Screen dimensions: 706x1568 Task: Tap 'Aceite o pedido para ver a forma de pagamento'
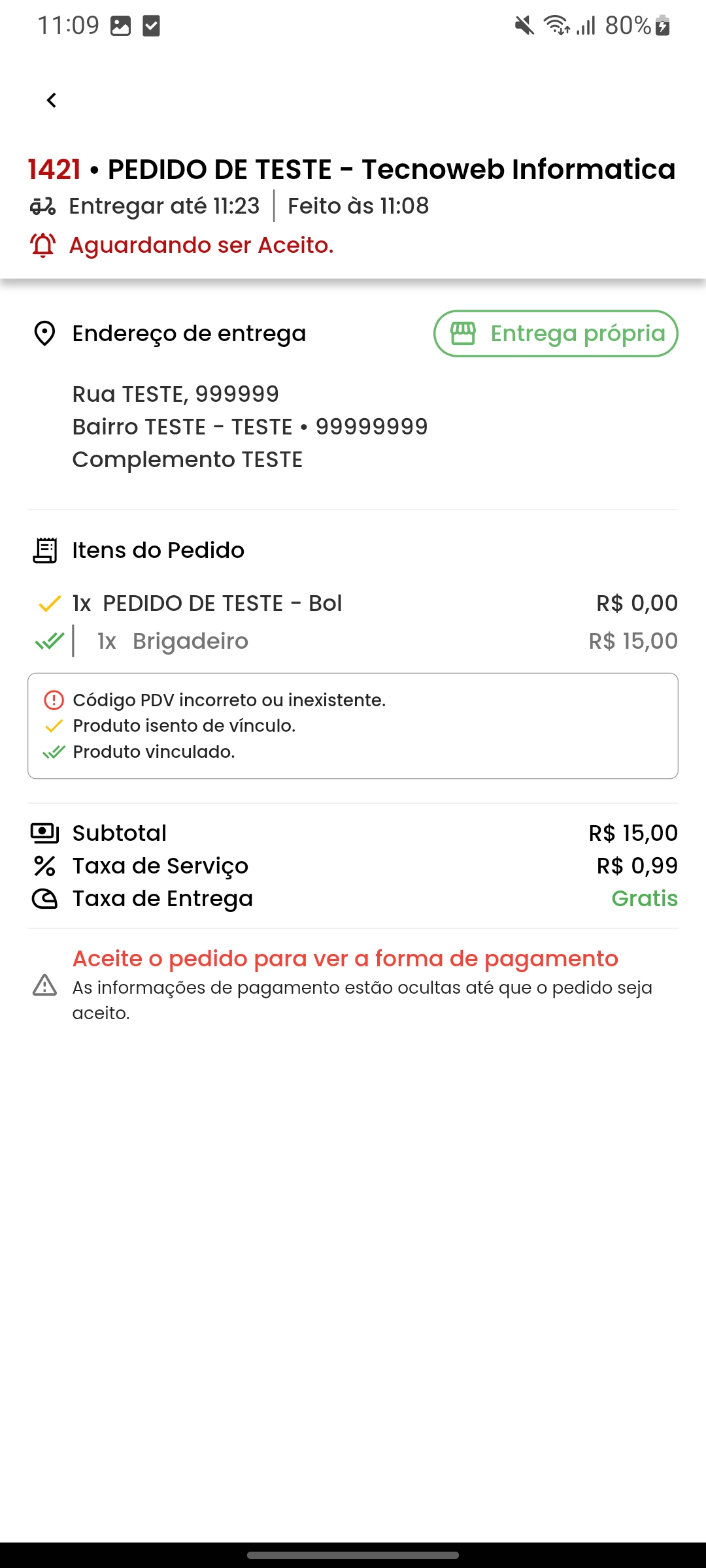tap(345, 958)
